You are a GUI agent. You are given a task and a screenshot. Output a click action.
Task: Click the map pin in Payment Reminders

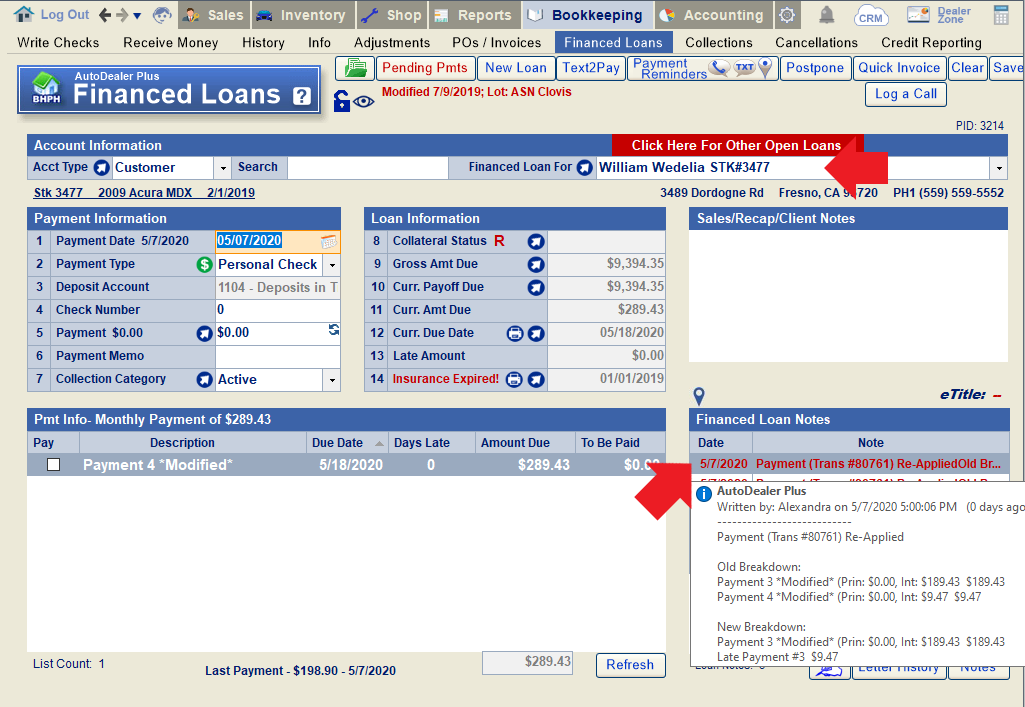765,67
